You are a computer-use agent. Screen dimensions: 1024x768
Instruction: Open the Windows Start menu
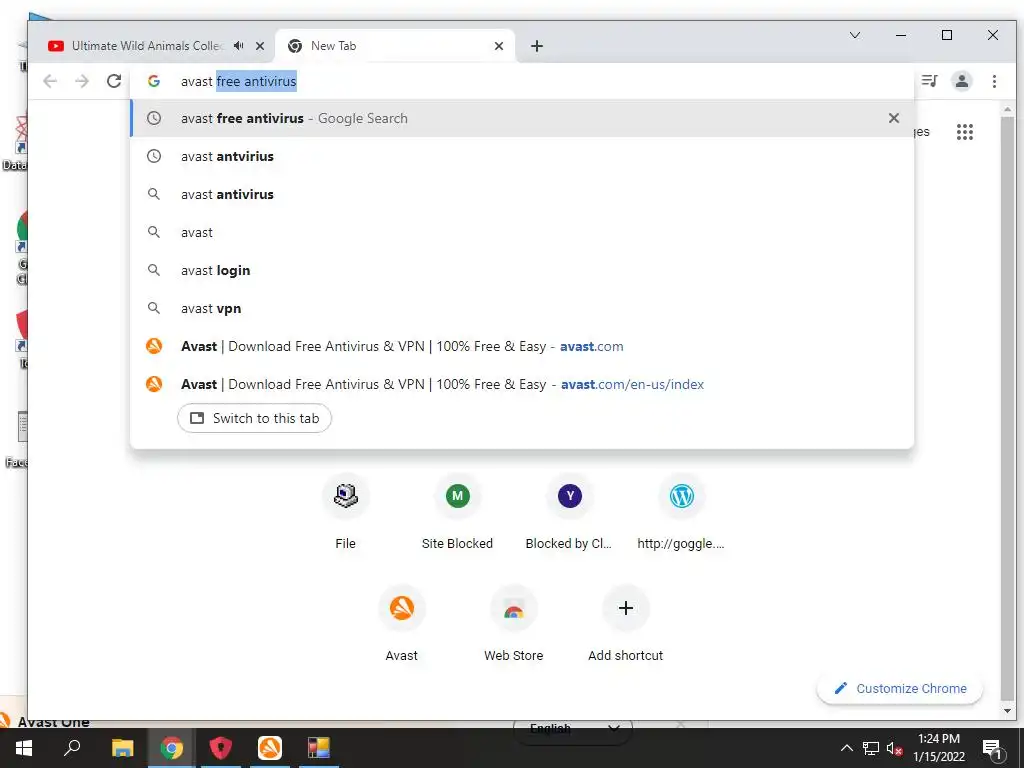[24, 748]
